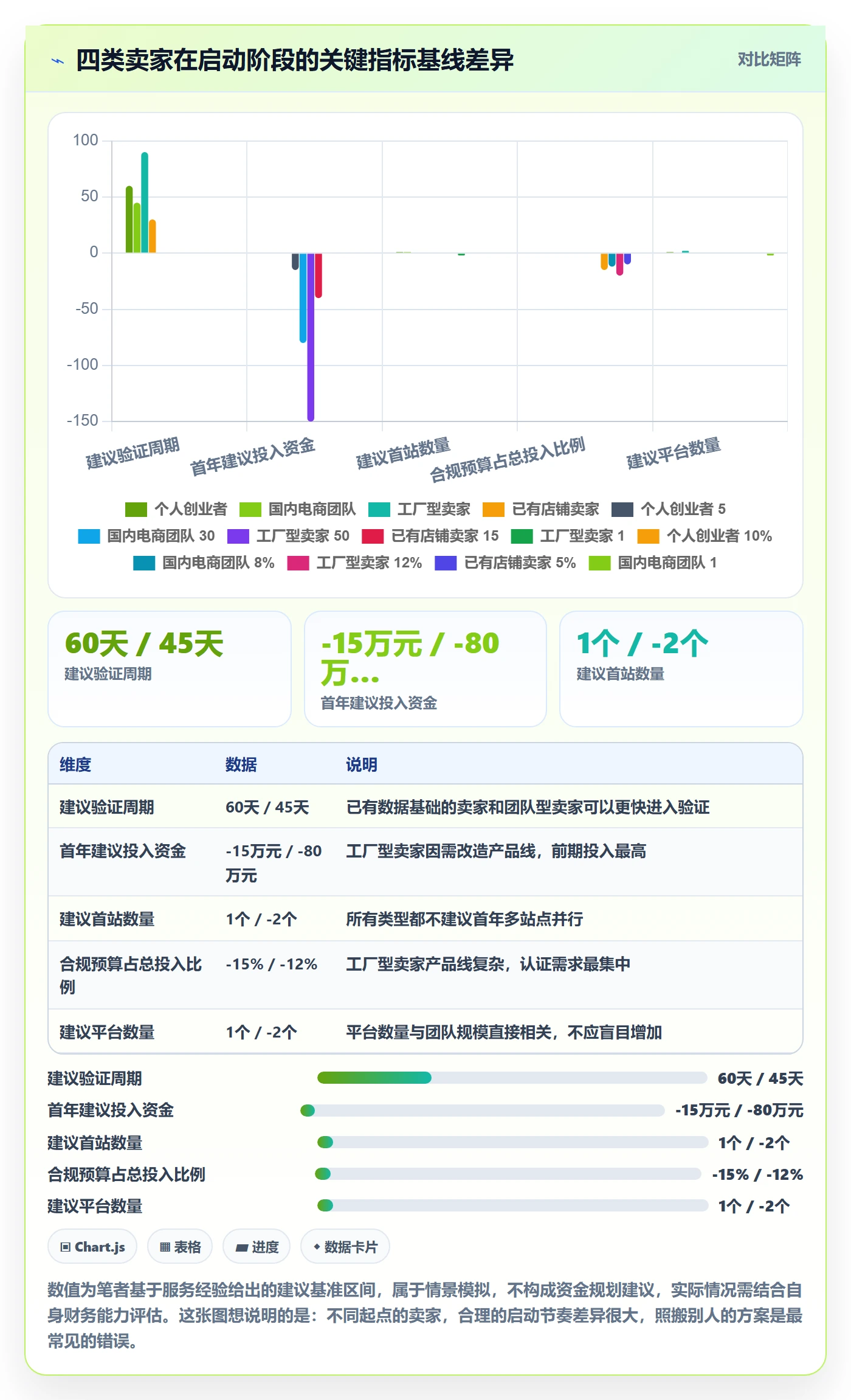The image size is (851, 1400).
Task: Click the 建议平台数量 x-axis label
Action: [674, 454]
